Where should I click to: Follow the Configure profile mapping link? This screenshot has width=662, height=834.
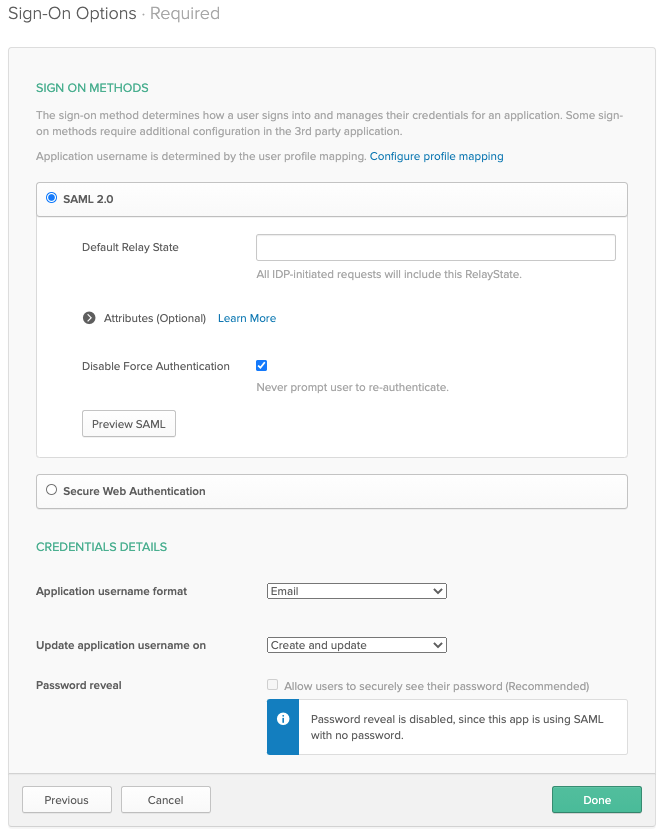click(436, 156)
